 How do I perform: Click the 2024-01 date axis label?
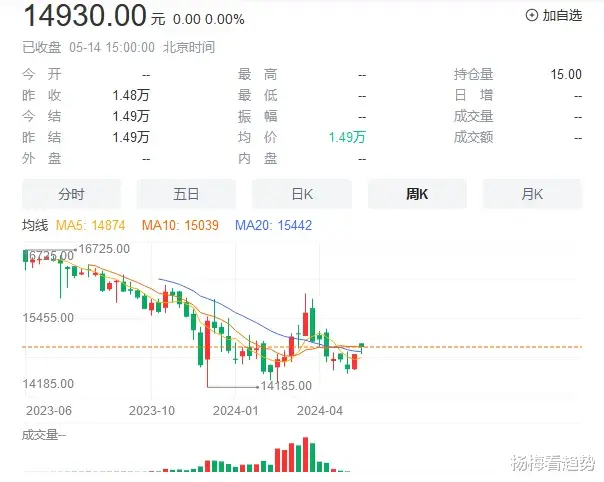pyautogui.click(x=235, y=411)
